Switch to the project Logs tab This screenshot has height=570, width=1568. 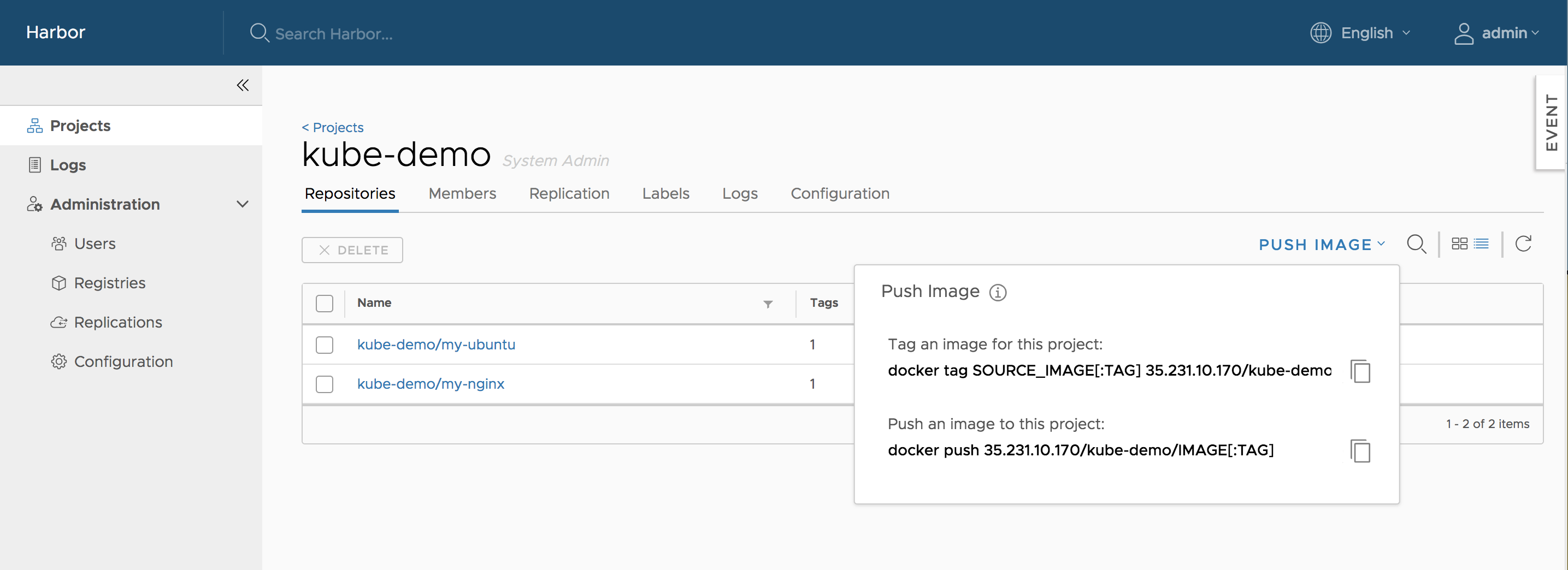click(x=740, y=193)
